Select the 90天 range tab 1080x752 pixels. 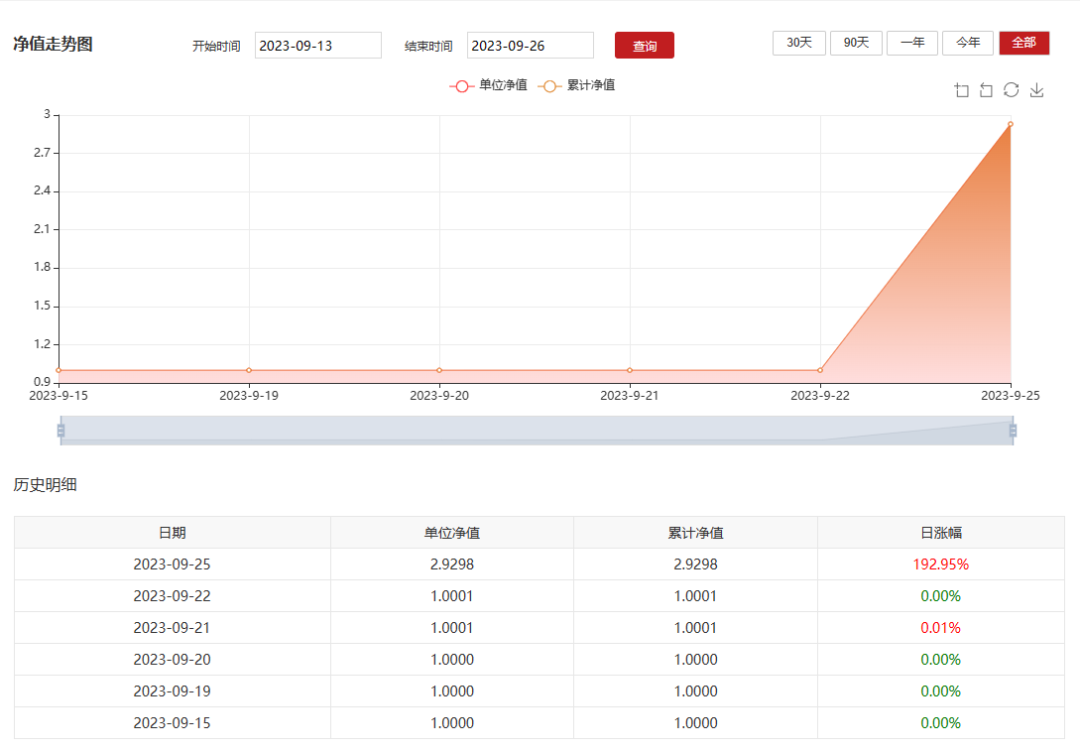point(856,43)
